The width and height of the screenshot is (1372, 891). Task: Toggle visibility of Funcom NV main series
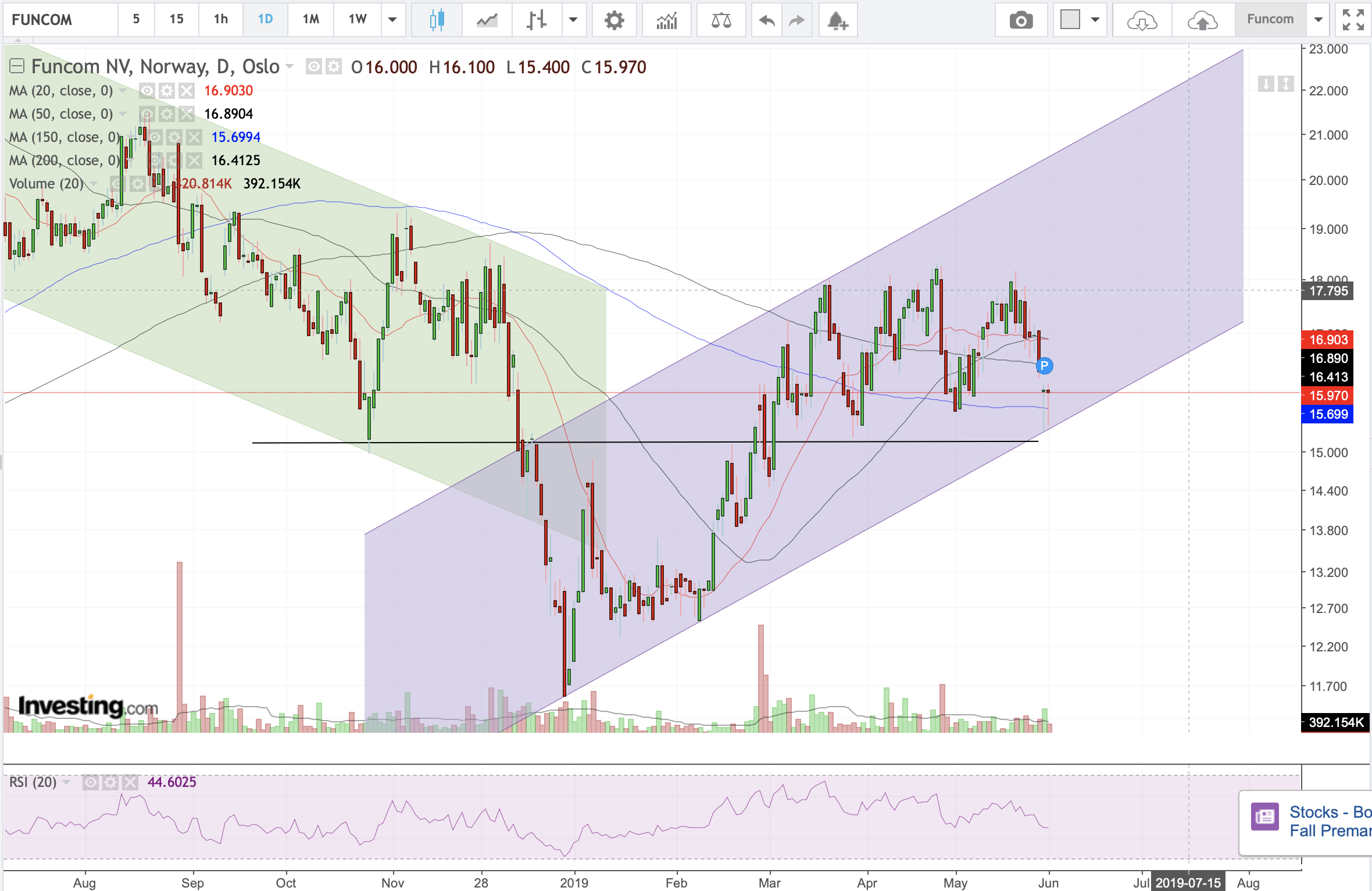pos(314,67)
